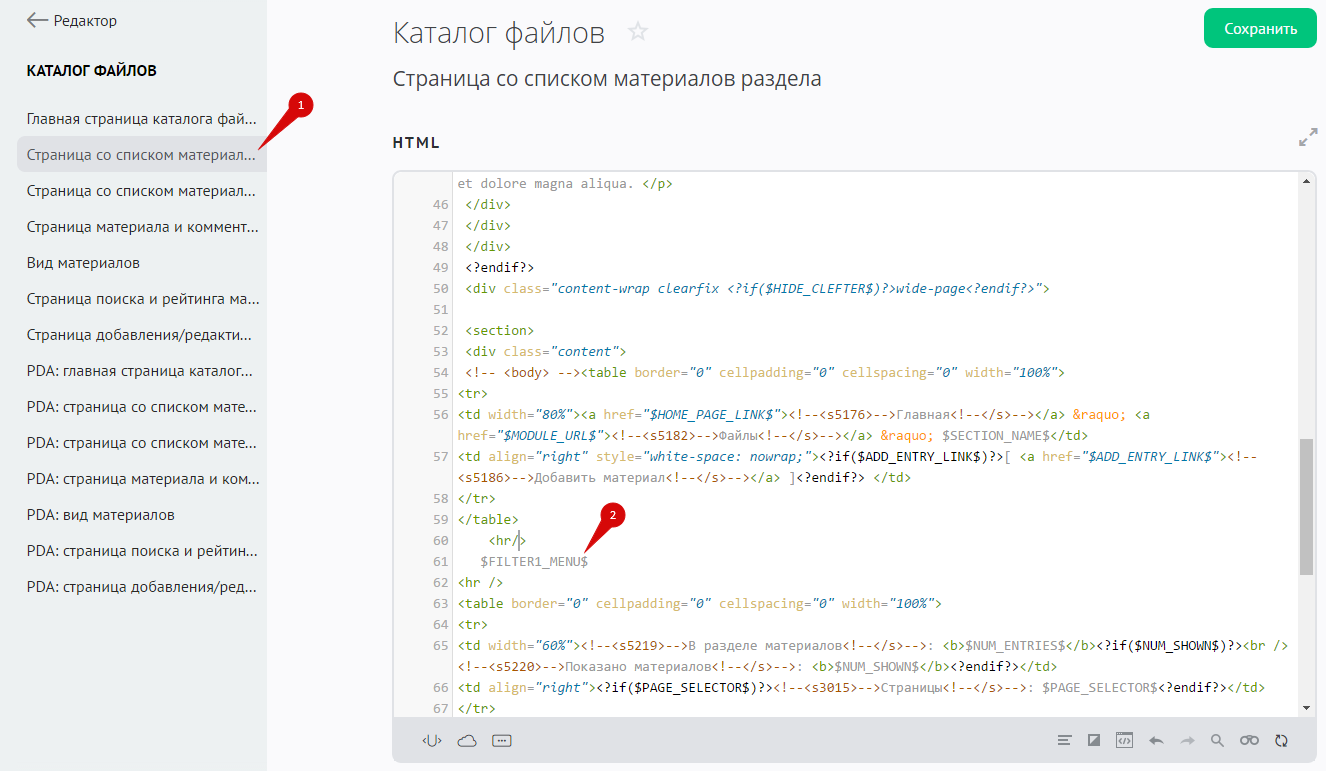Open the cloud icon in editor toolbar
This screenshot has height=771, width=1326.
467,741
